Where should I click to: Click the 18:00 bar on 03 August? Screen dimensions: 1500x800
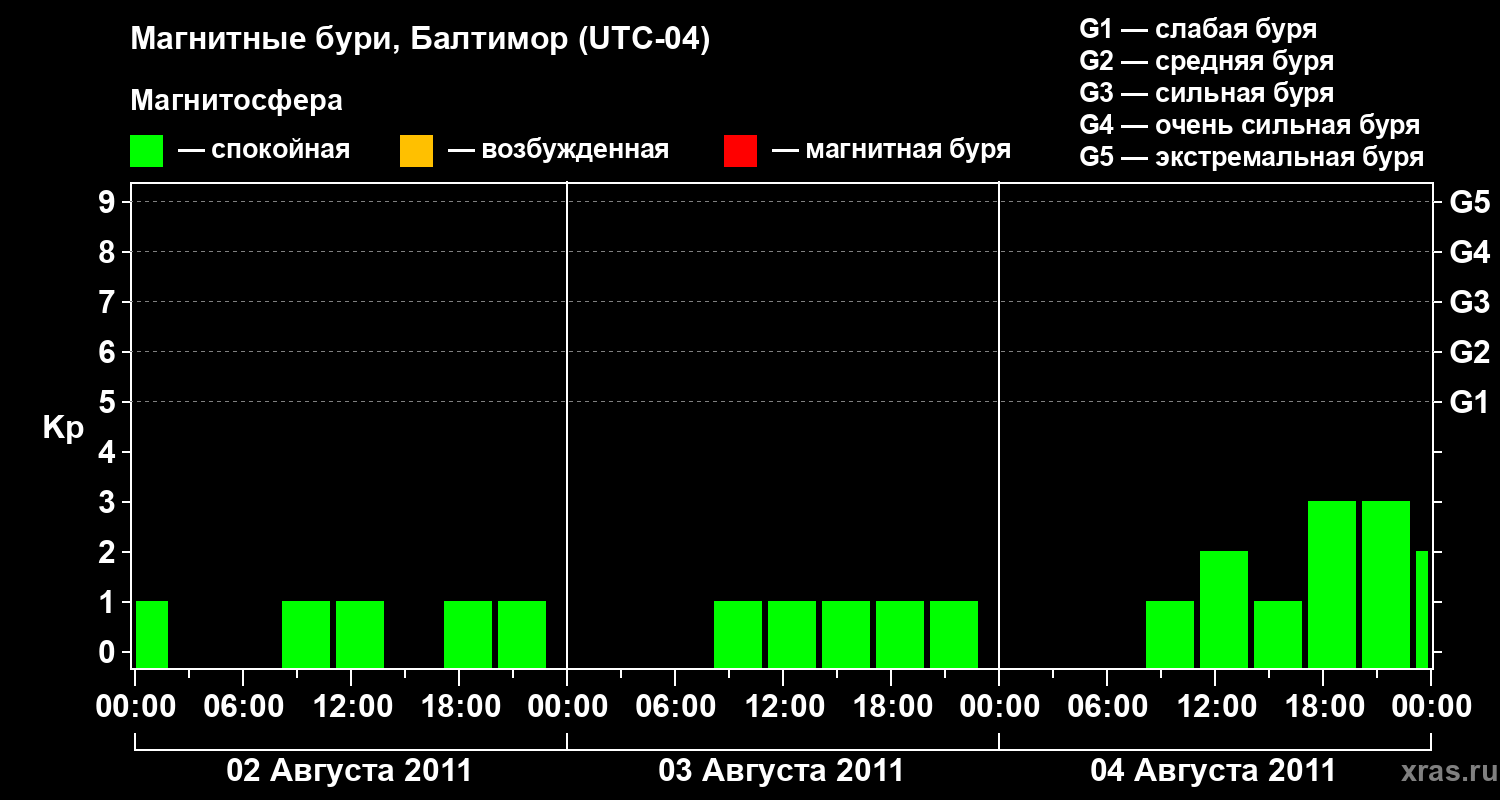tap(900, 634)
